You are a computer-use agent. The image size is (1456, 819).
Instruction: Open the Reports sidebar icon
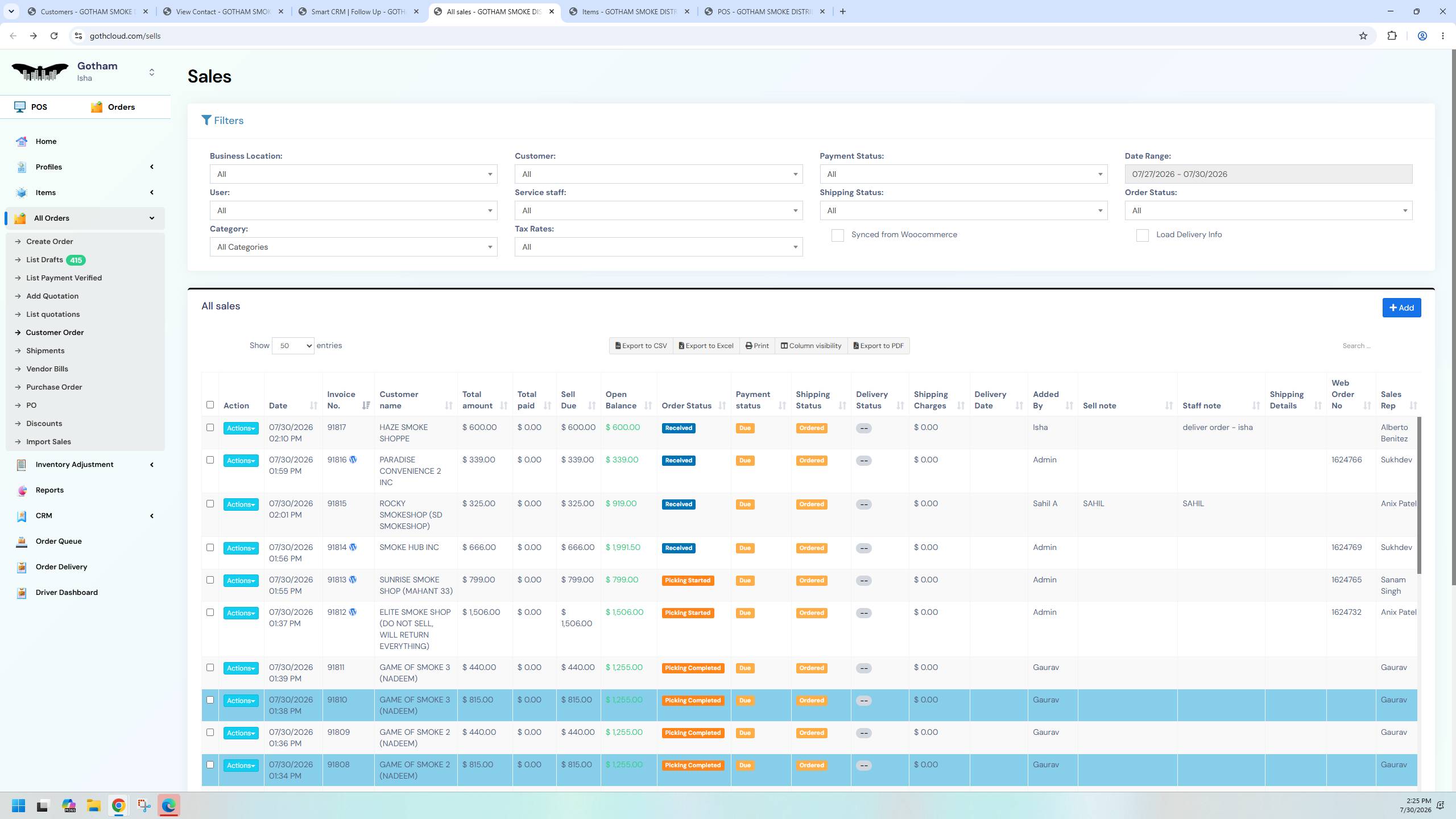tap(22, 490)
